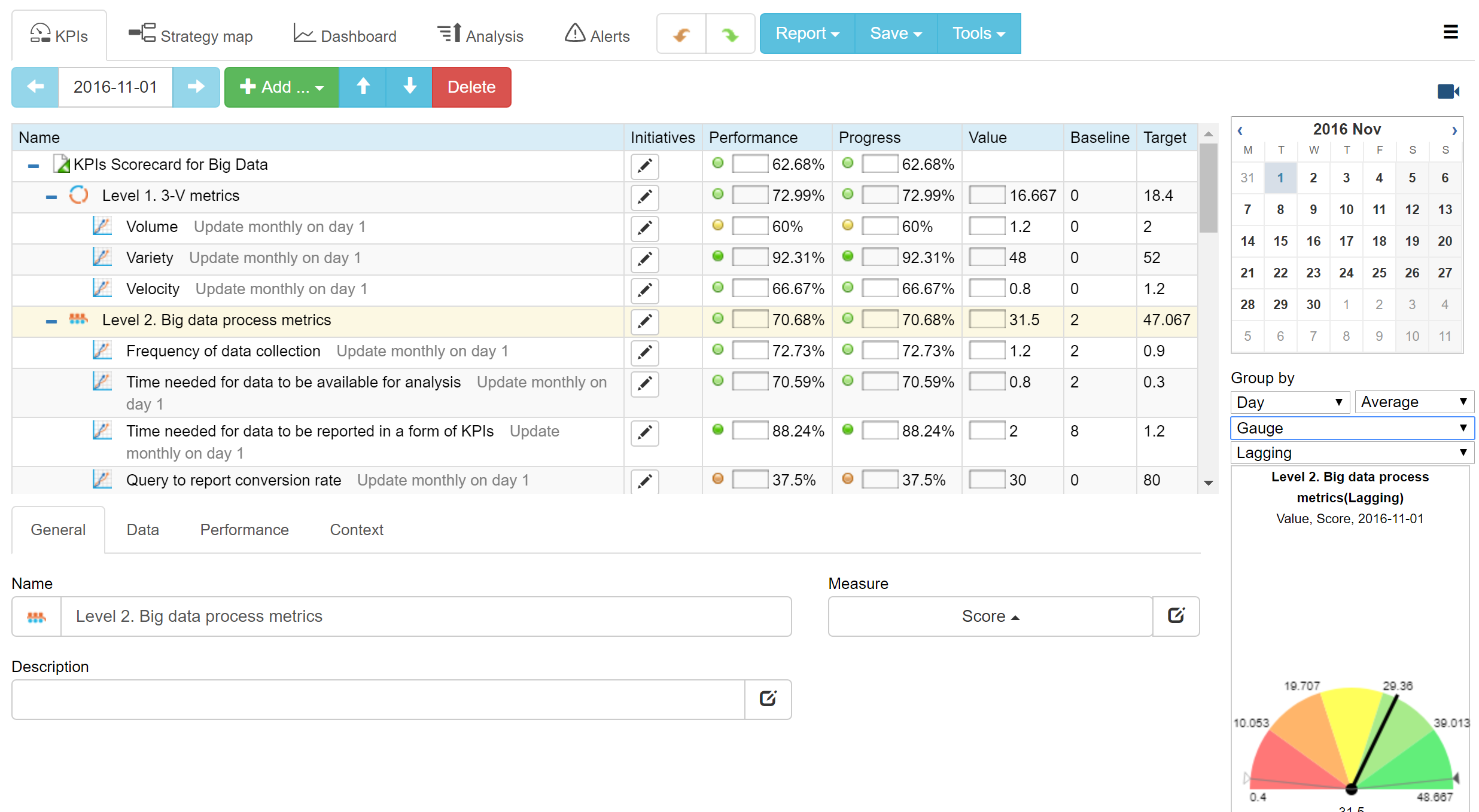This screenshot has width=1479, height=812.
Task: Undo the last change
Action: [x=680, y=33]
